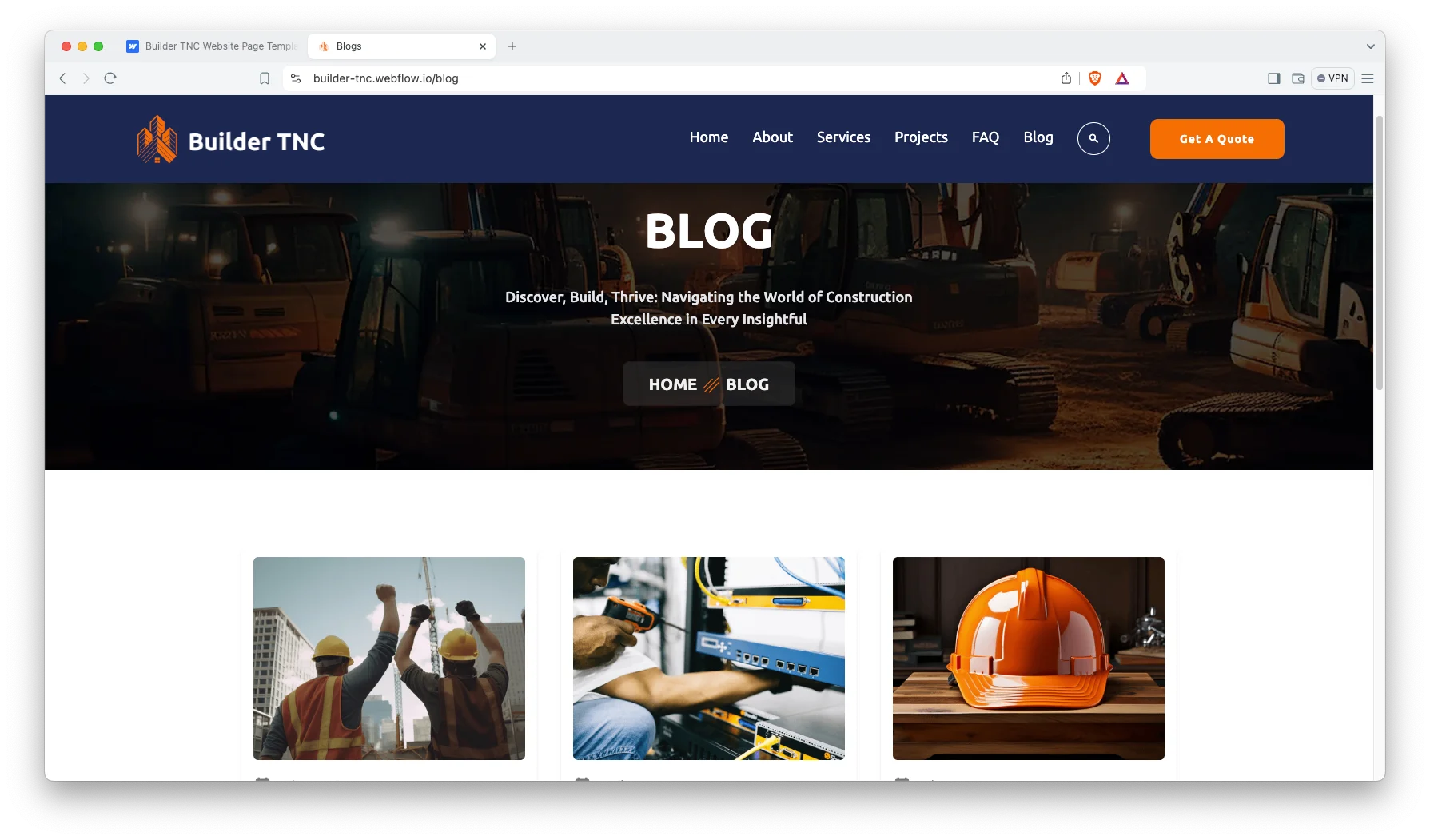Open the orange hard hat blog thumbnail
Viewport: 1430px width, 840px height.
[1028, 659]
